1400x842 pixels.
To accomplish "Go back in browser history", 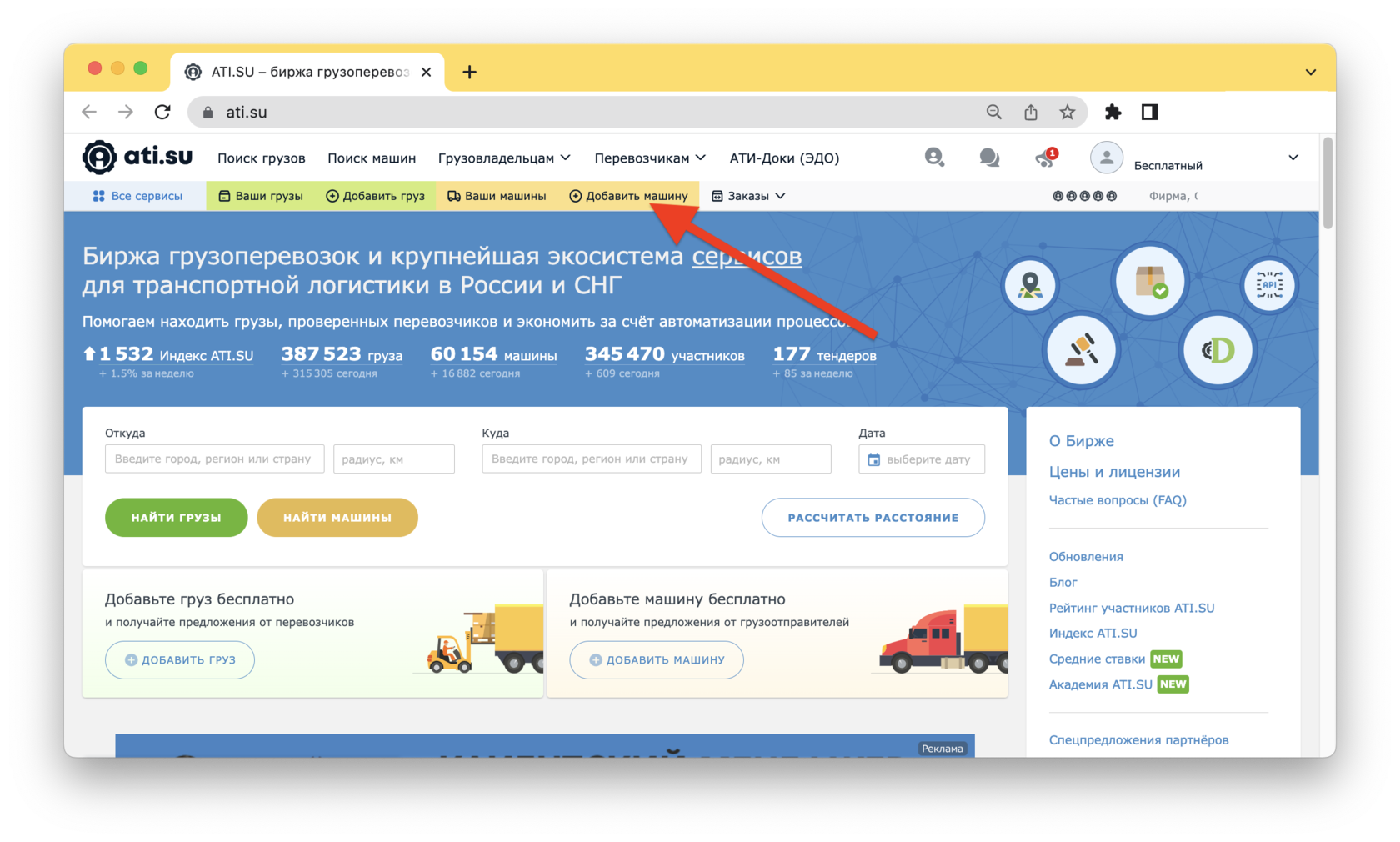I will pos(89,112).
